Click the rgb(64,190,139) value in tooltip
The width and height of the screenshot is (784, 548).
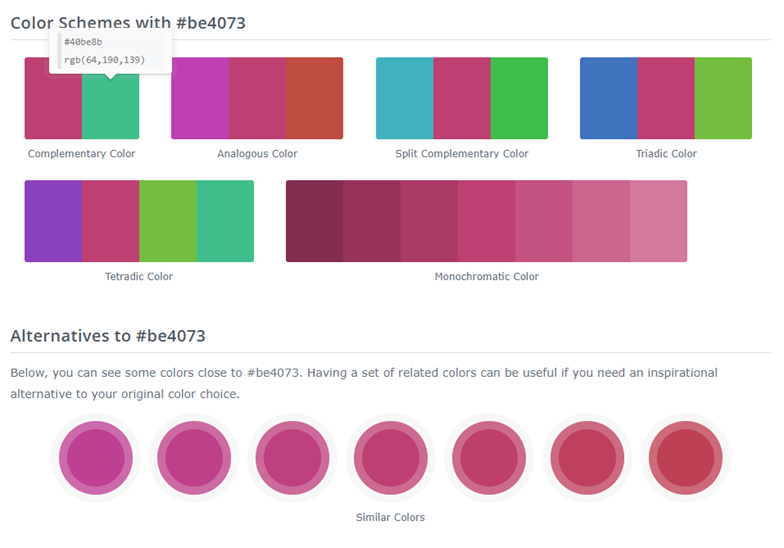point(104,60)
